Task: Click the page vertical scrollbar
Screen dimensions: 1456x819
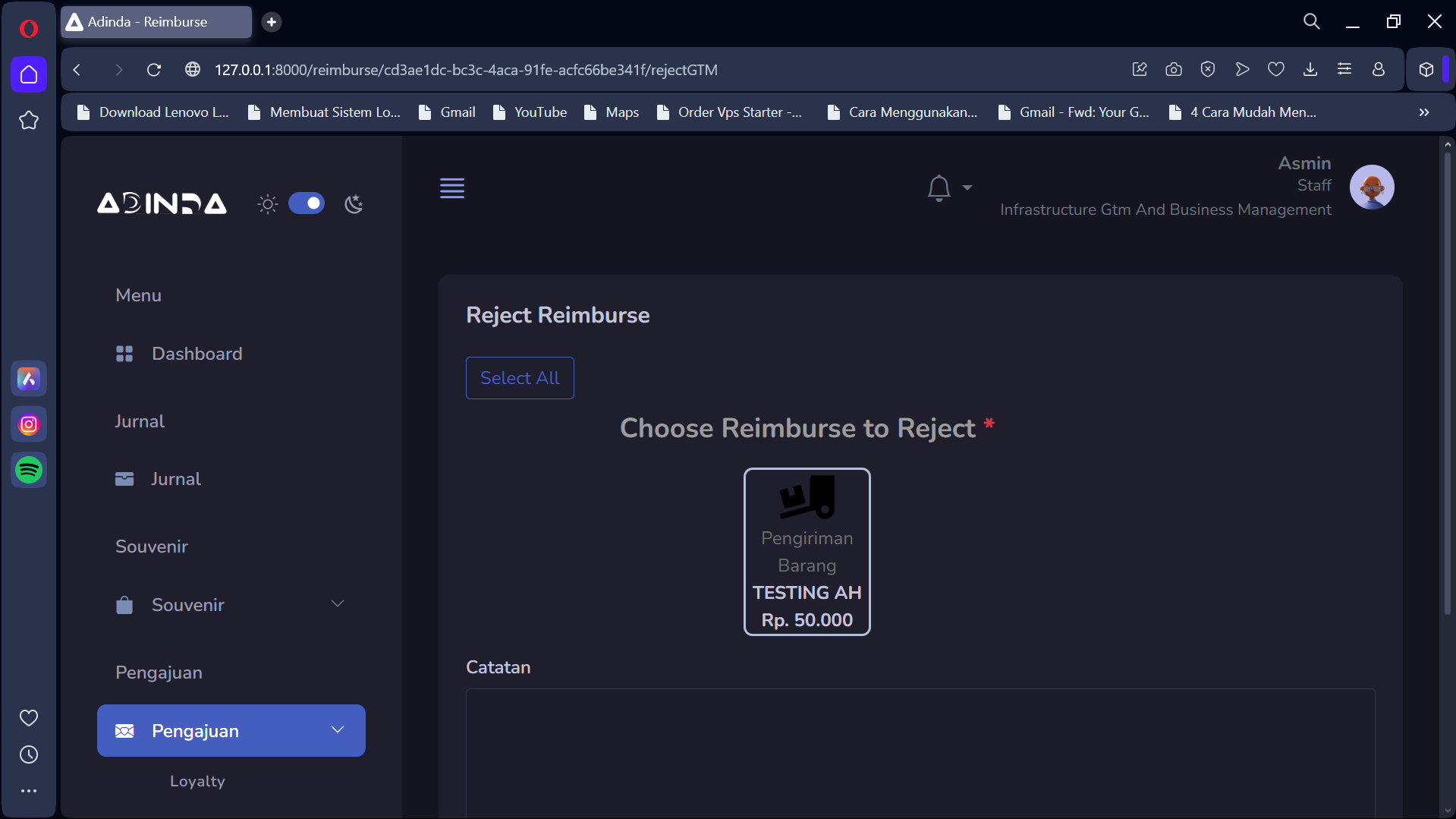Action: tap(1447, 380)
